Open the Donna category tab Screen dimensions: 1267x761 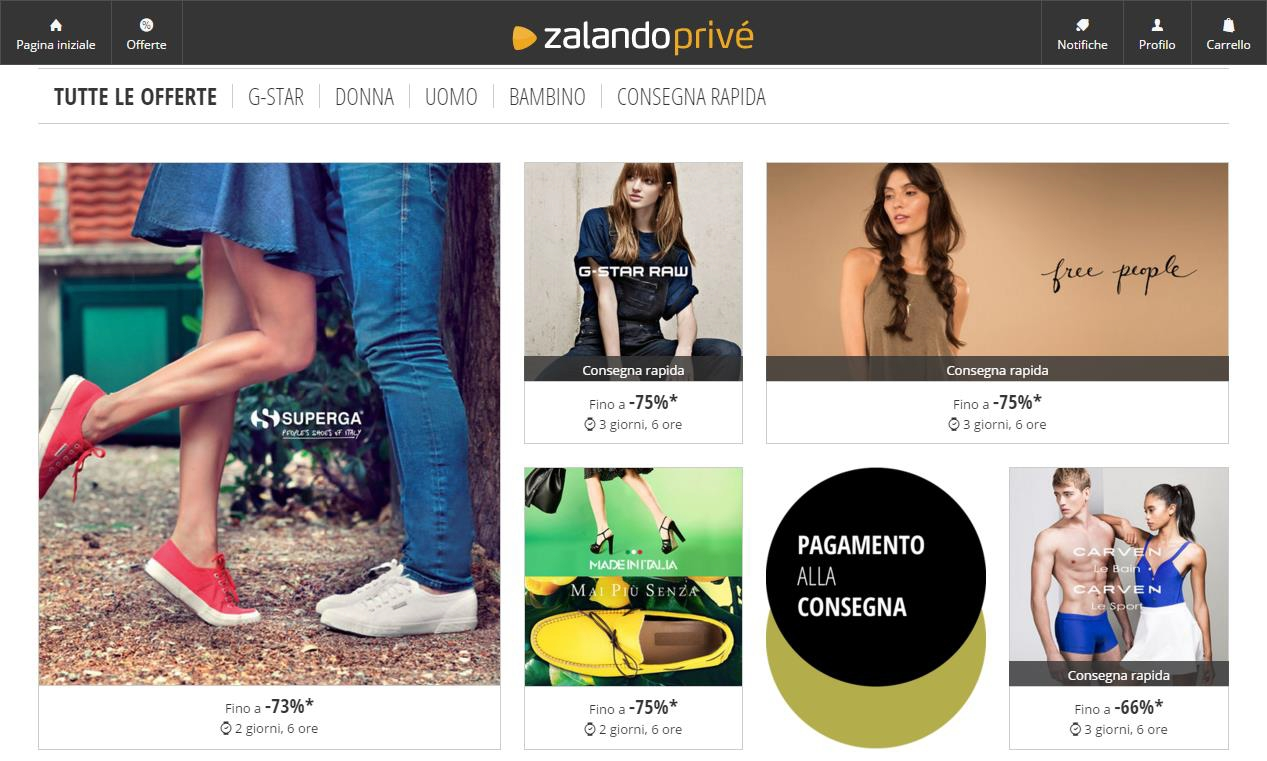tap(364, 97)
